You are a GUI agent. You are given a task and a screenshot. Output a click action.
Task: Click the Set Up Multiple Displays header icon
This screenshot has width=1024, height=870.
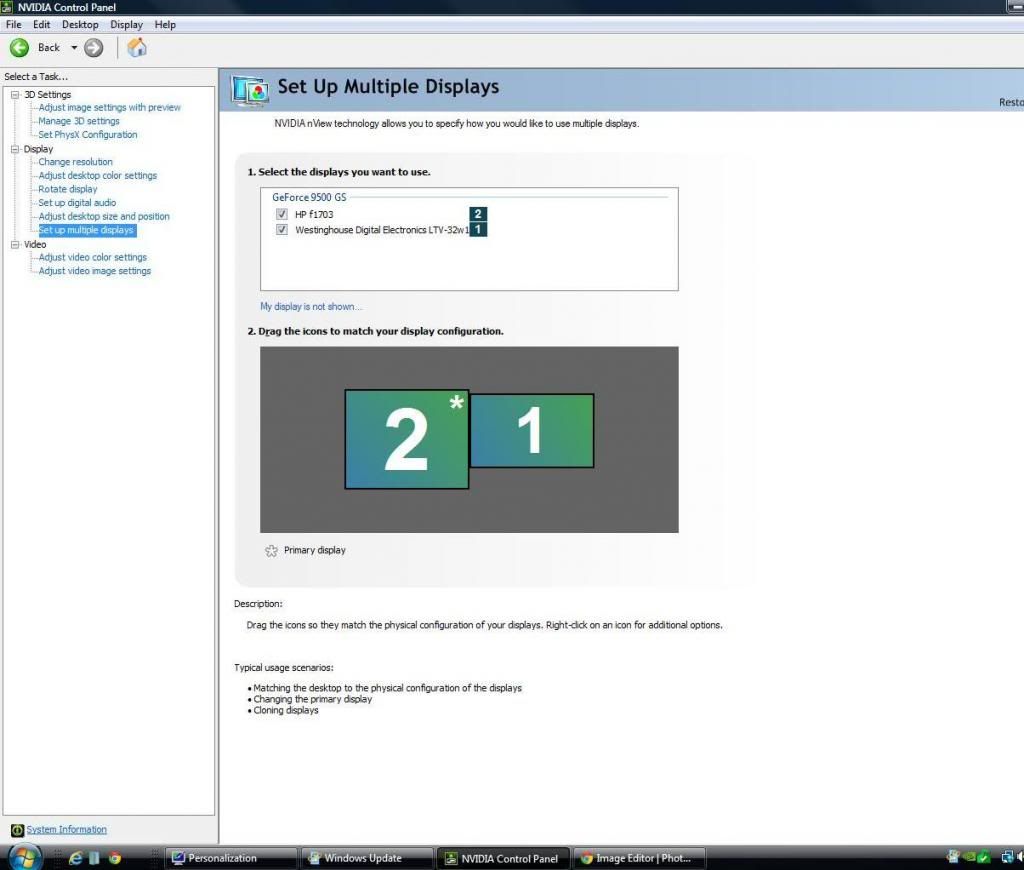(x=249, y=91)
